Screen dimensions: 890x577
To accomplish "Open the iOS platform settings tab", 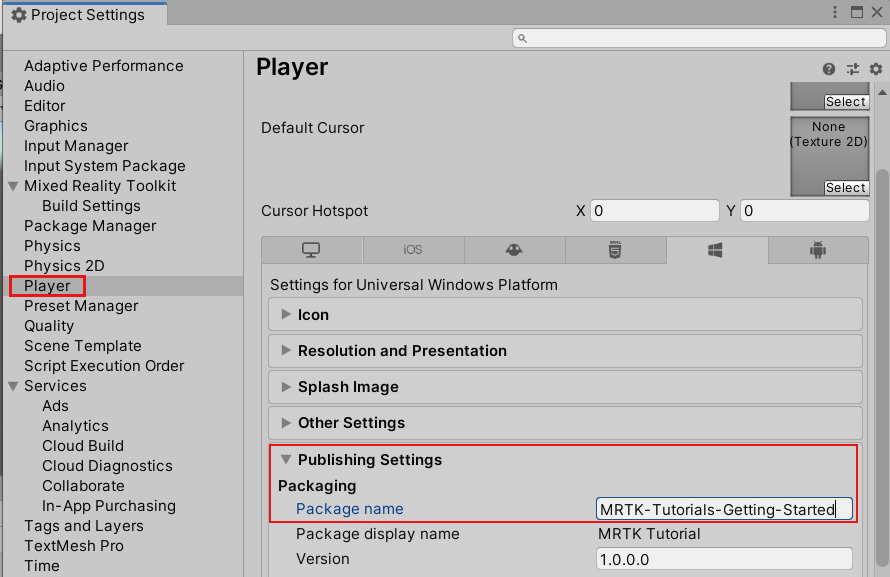I will 413,249.
